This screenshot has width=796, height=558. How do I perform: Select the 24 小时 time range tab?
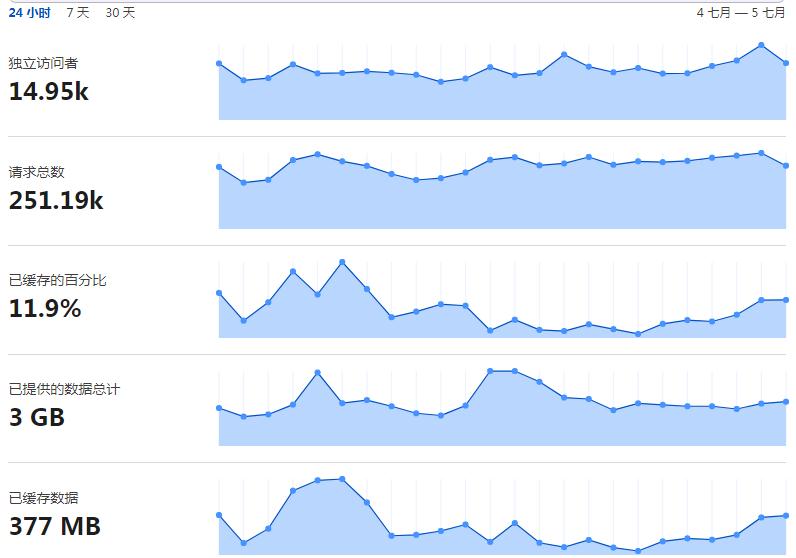point(29,13)
